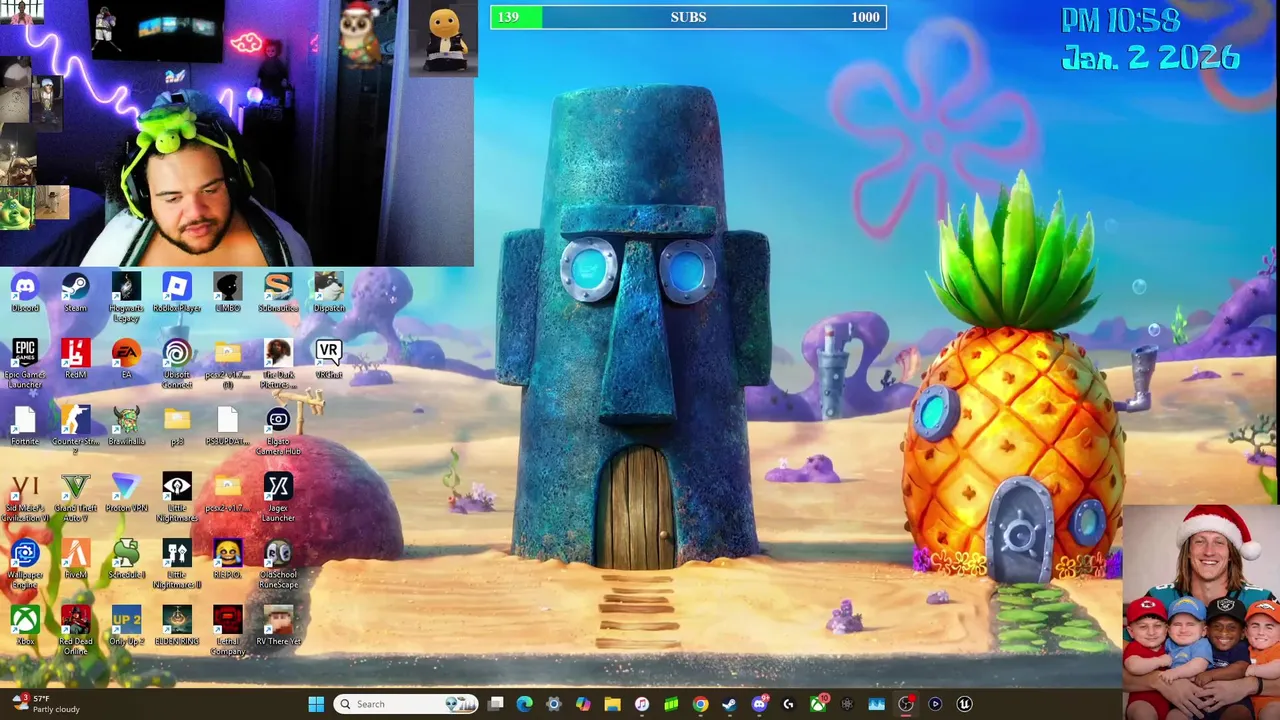Screen dimensions: 1280x720
Task: Select the Brawlhalla desktop icon
Action: [126, 426]
